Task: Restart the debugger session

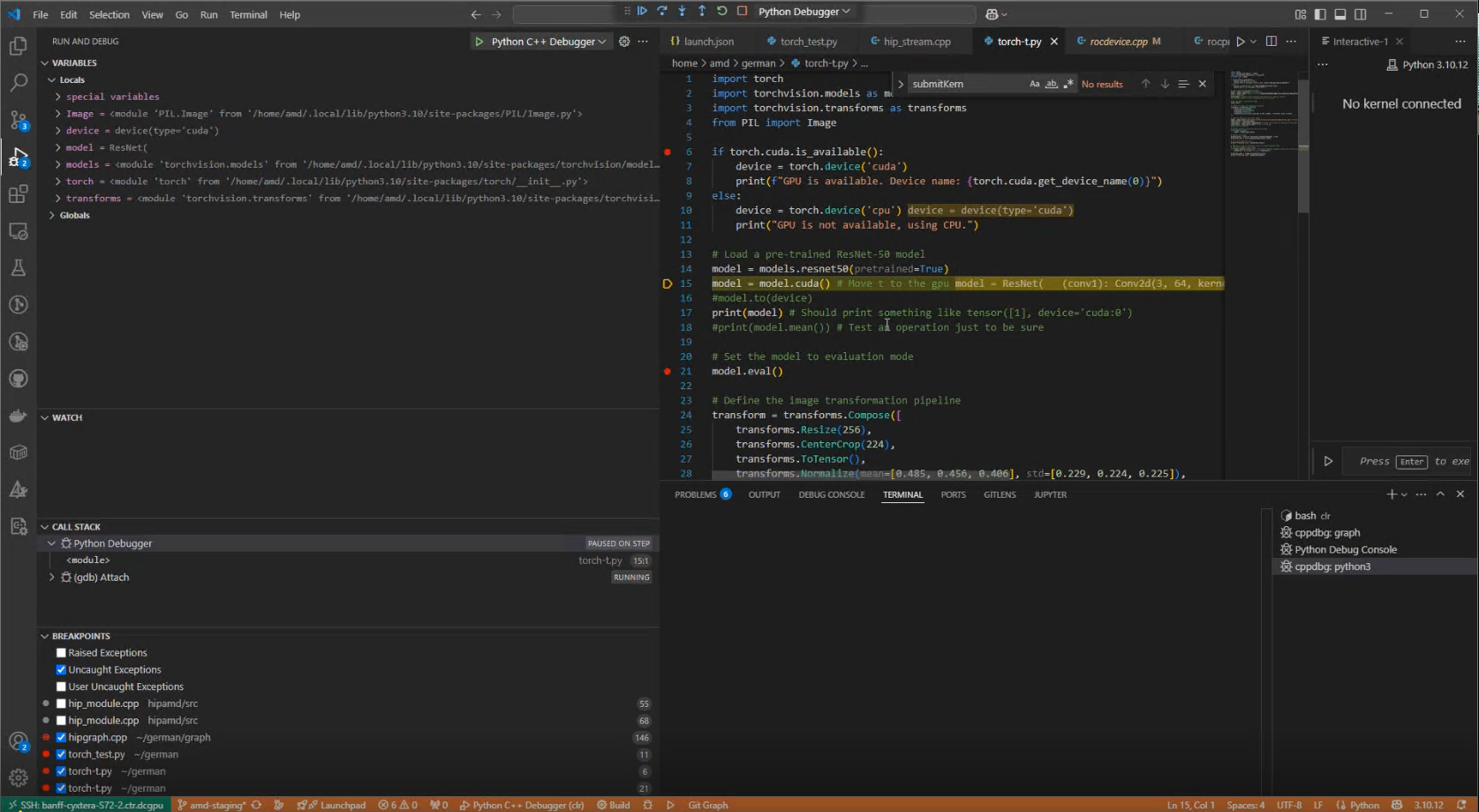Action: [x=721, y=11]
